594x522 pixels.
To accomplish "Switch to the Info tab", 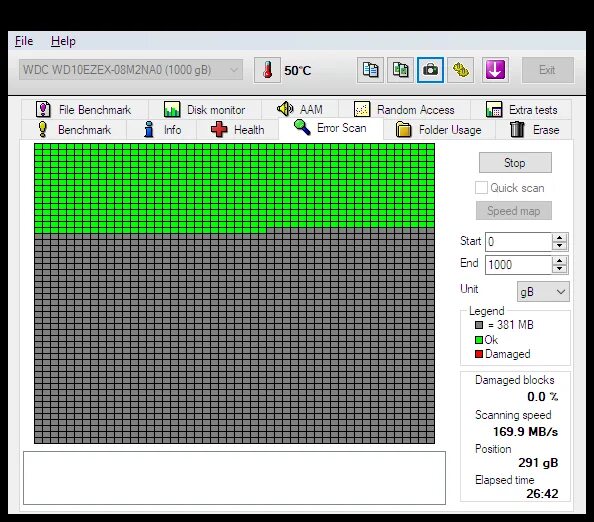I will point(162,130).
